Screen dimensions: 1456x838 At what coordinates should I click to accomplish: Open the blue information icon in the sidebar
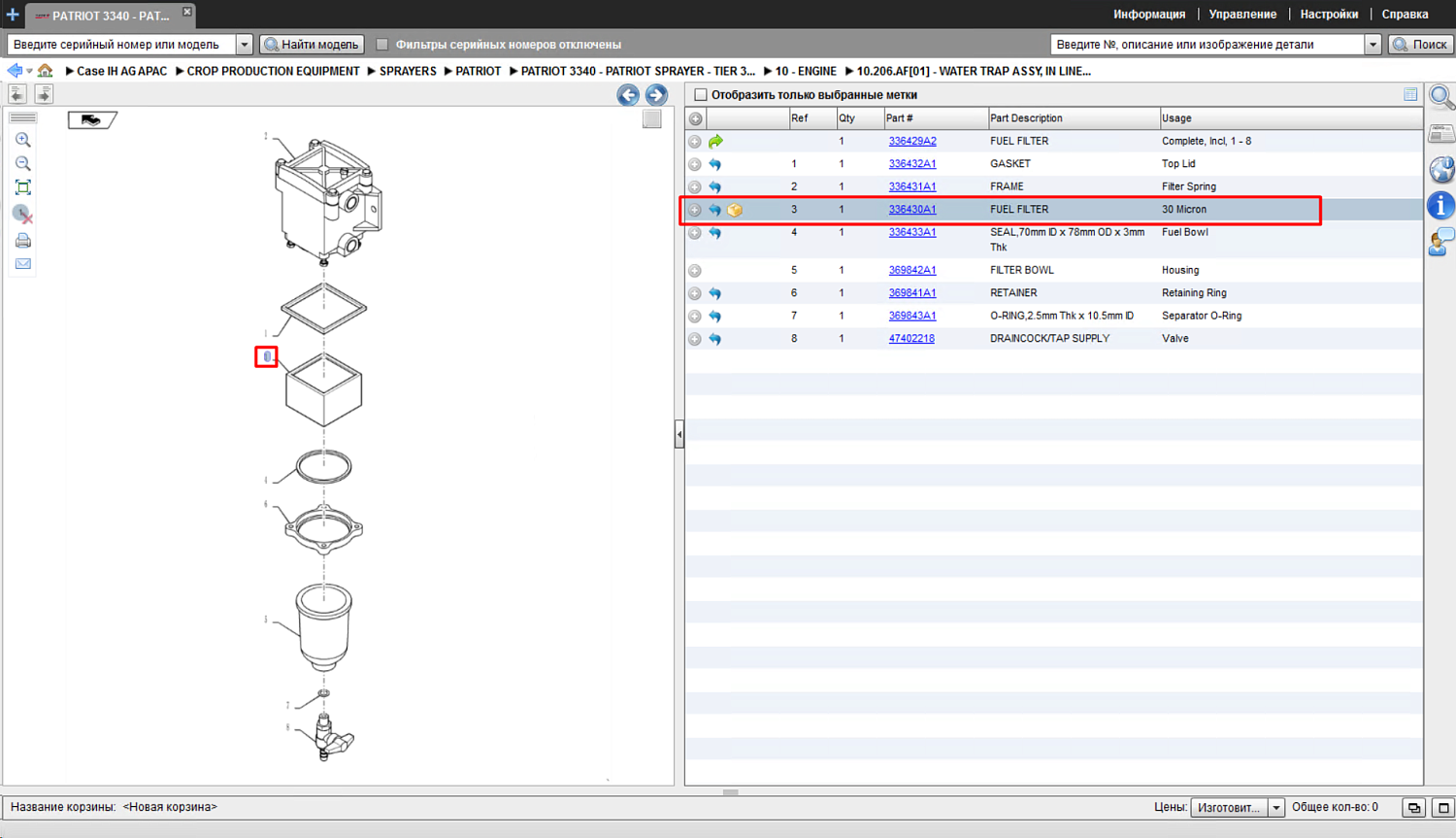click(x=1441, y=205)
